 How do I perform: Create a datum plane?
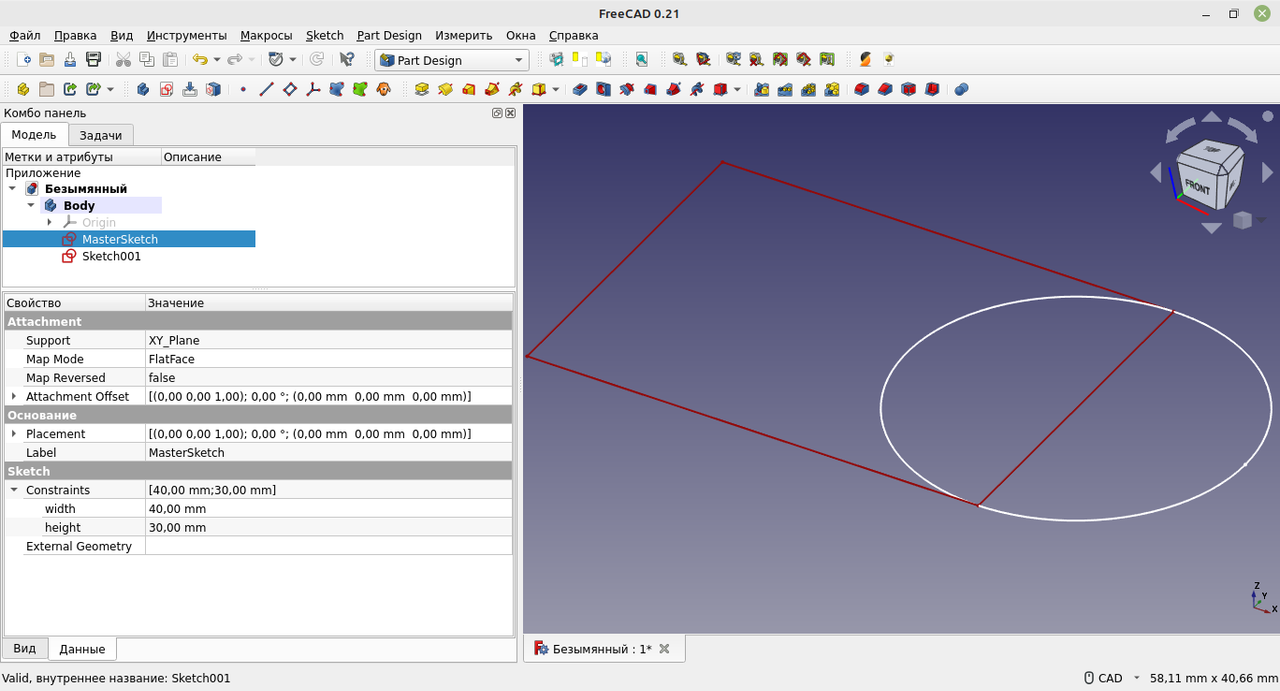coord(290,89)
